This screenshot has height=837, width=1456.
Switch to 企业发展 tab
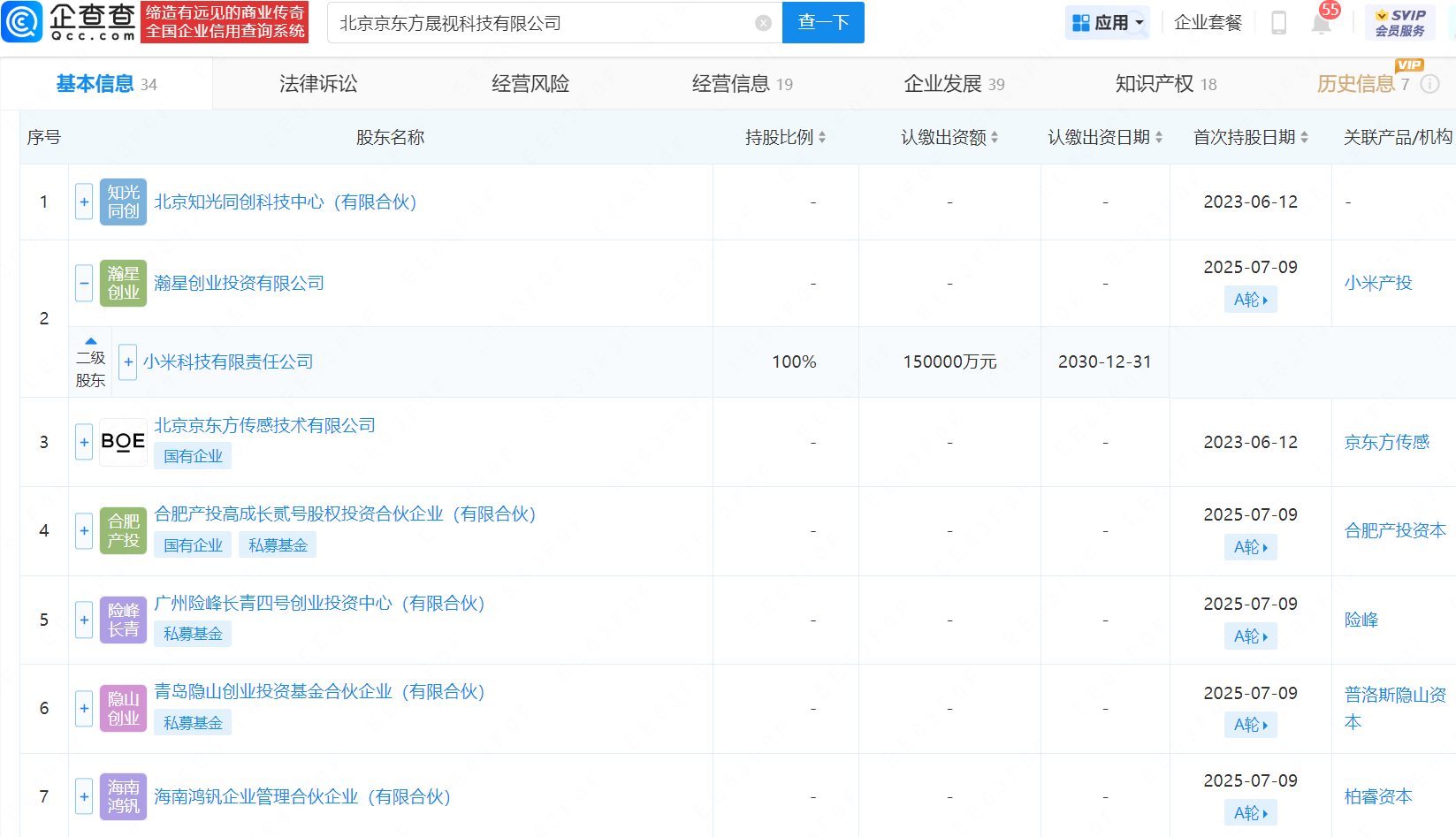pos(954,84)
